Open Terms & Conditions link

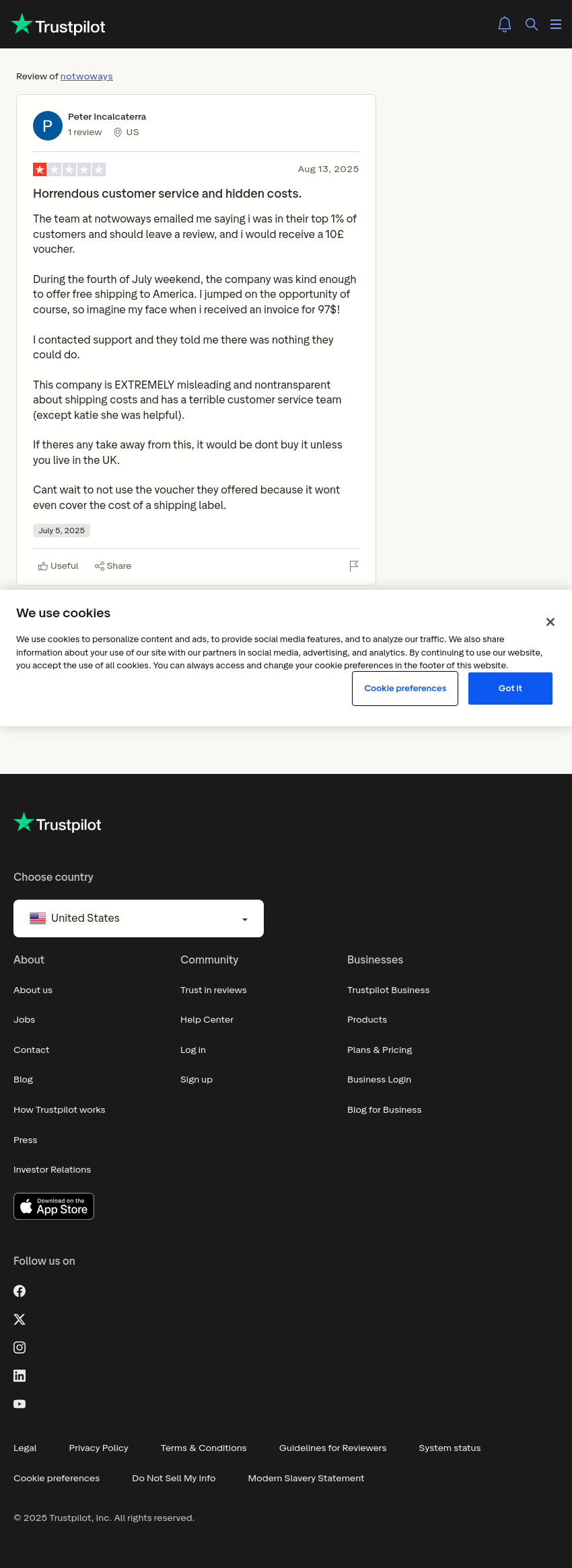tap(204, 1448)
